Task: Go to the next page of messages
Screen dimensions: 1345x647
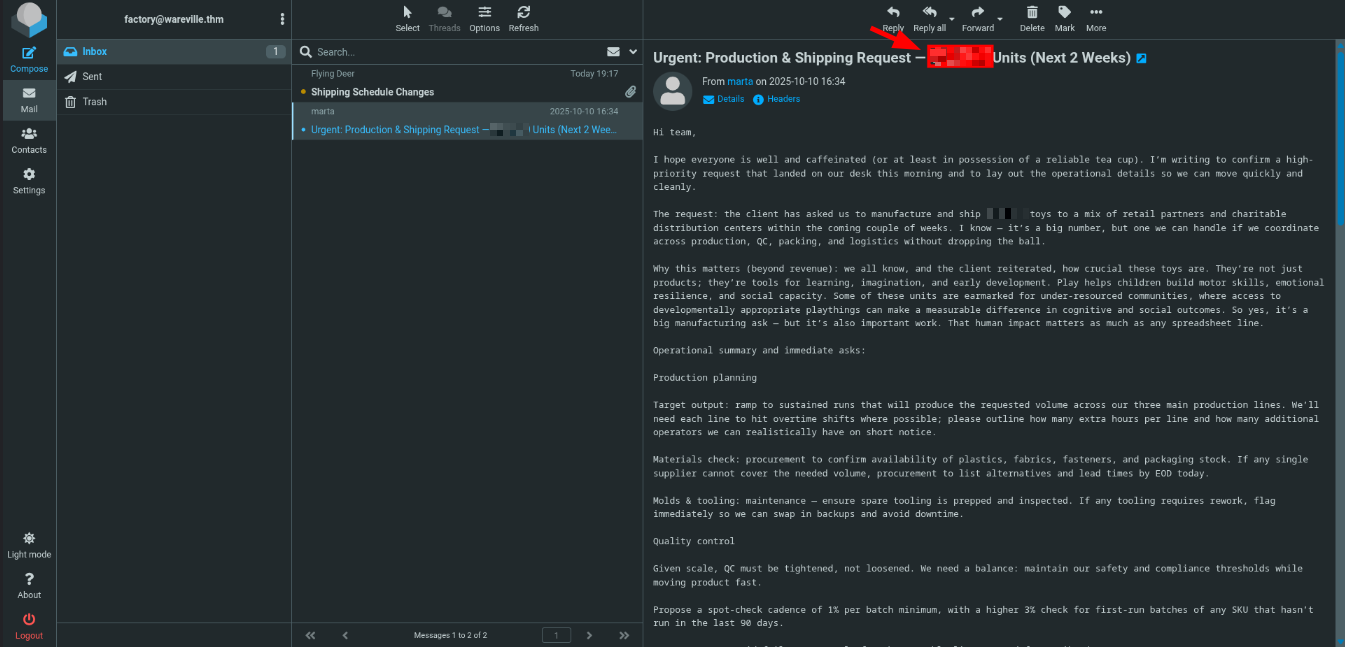Action: 589,635
